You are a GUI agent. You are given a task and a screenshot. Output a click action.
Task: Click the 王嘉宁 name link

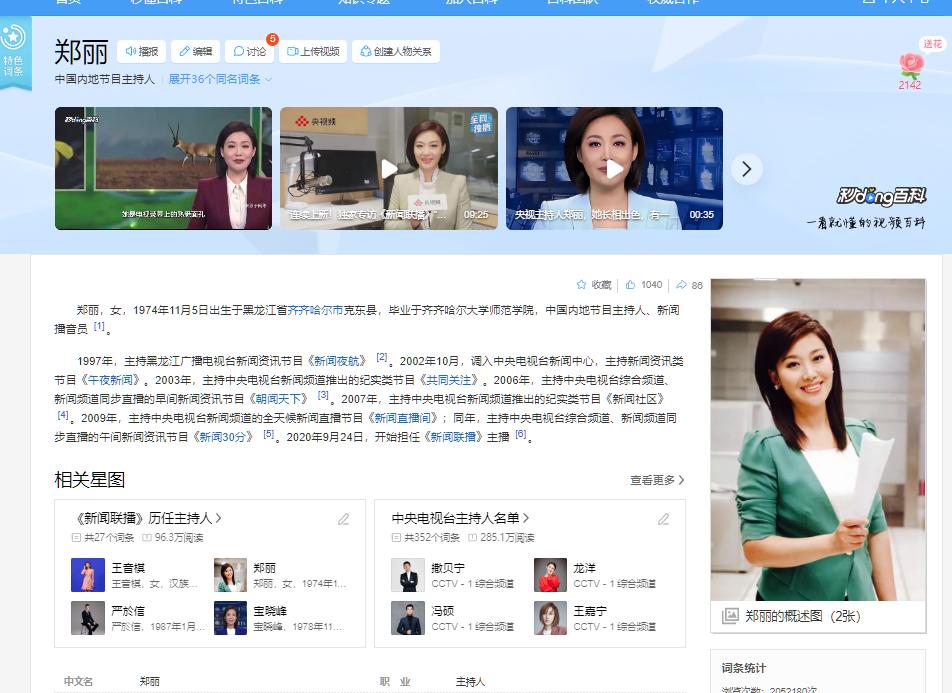click(x=590, y=611)
